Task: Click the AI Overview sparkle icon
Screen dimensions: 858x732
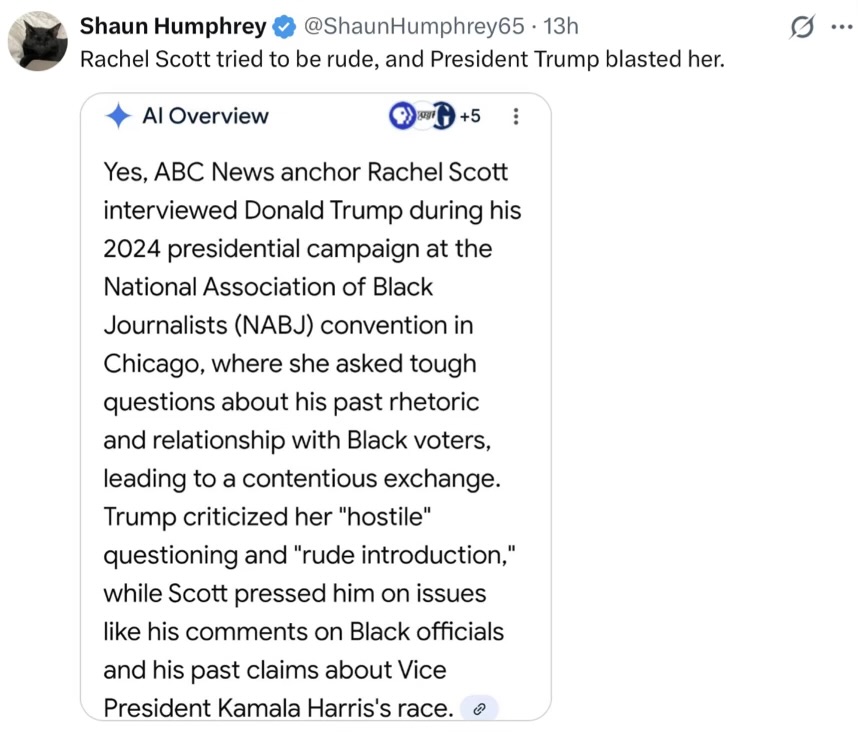Action: [x=118, y=116]
